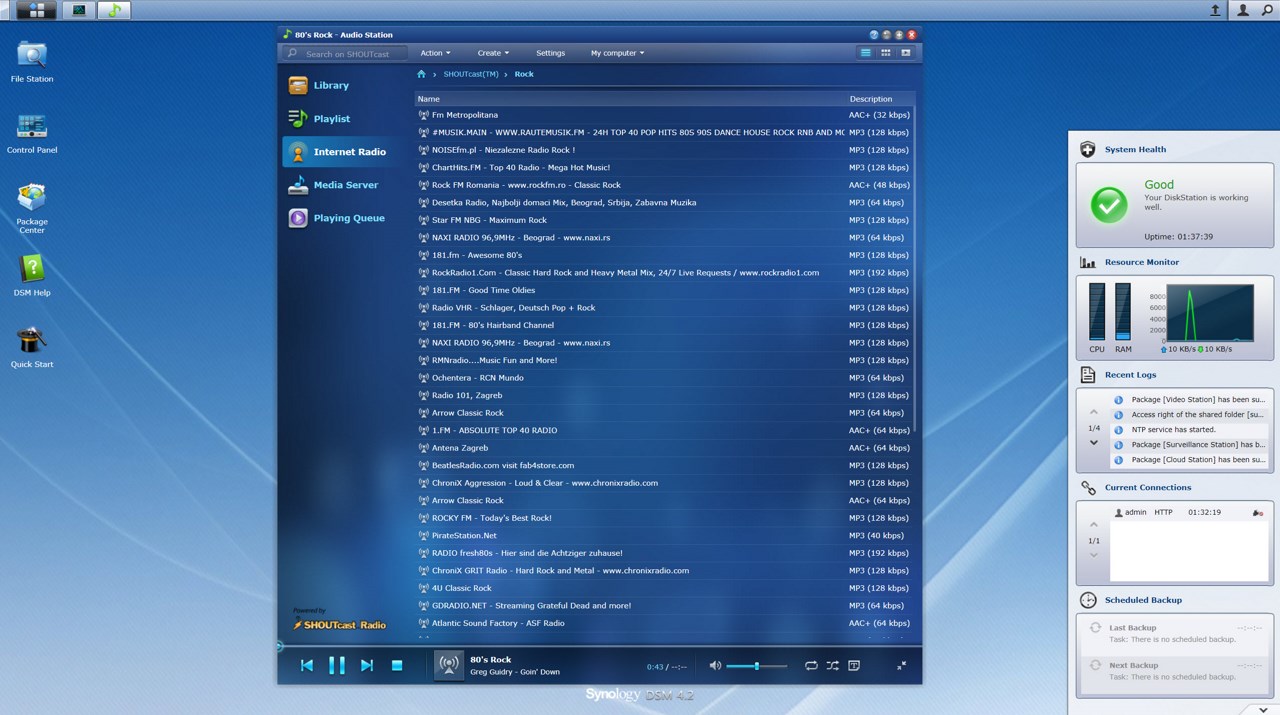Screen dimensions: 1280x715
Task: Switch to thumbnail grid view mode
Action: [x=886, y=53]
